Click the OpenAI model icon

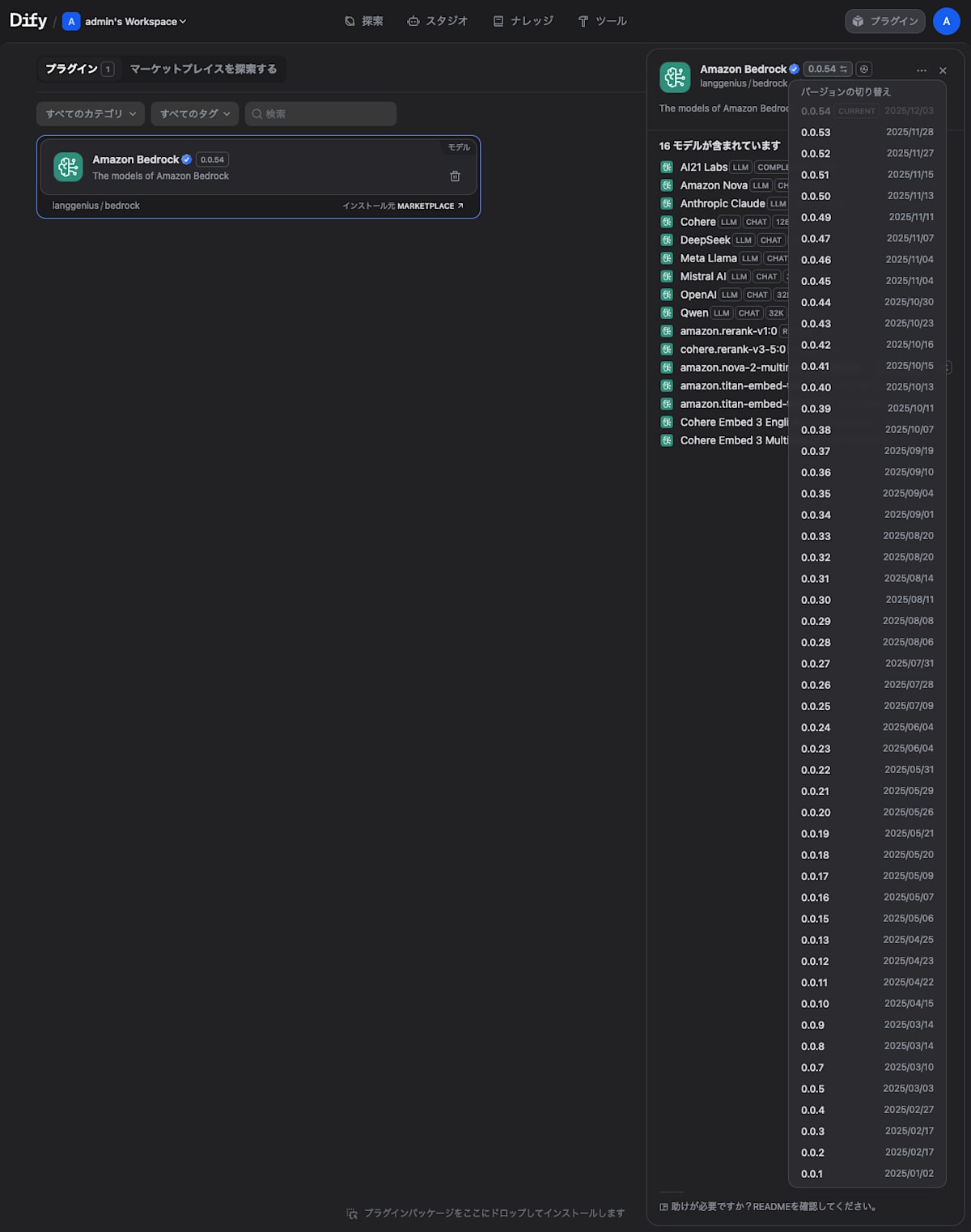coord(667,295)
